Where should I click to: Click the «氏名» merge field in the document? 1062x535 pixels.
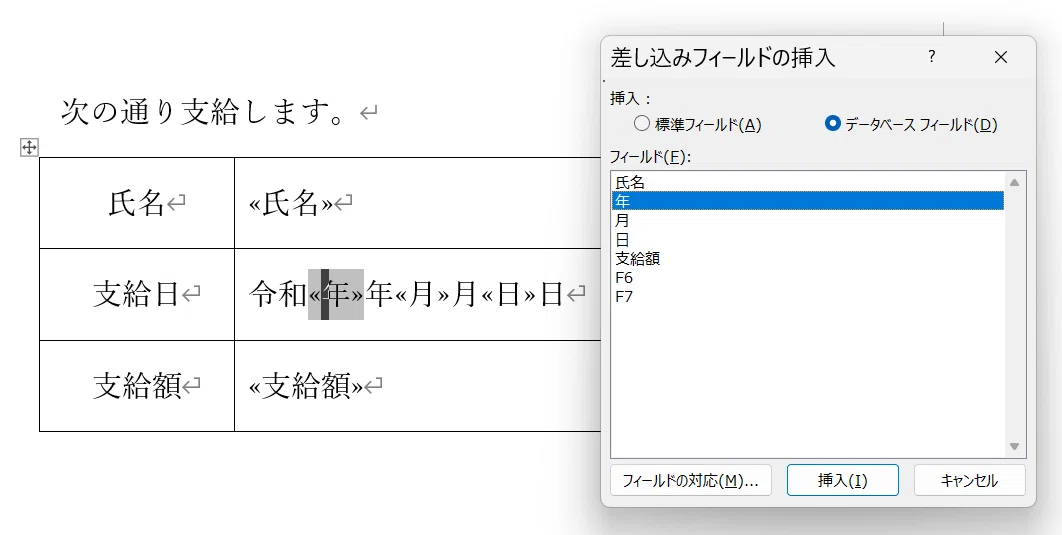(291, 202)
